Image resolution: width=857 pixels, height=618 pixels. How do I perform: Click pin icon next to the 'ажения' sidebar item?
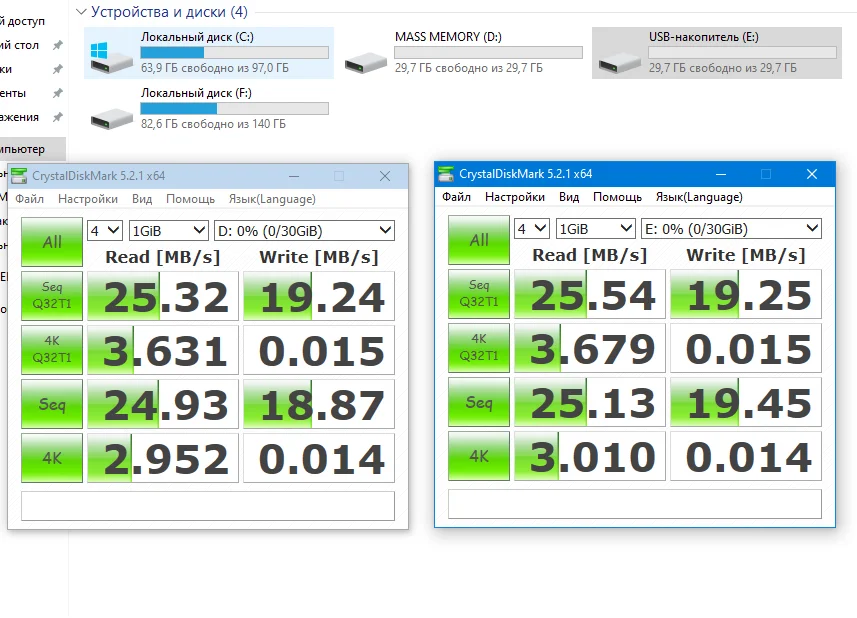57,117
